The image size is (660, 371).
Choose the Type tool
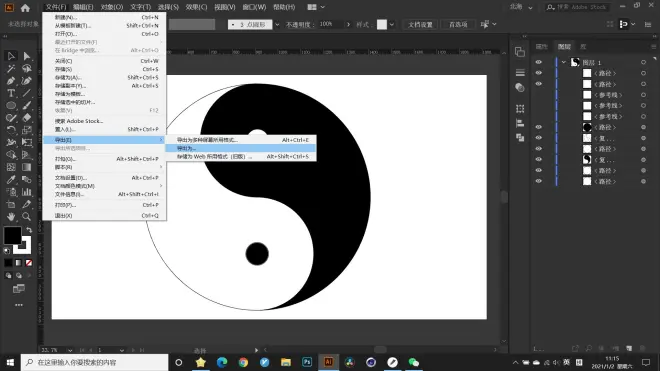point(11,93)
